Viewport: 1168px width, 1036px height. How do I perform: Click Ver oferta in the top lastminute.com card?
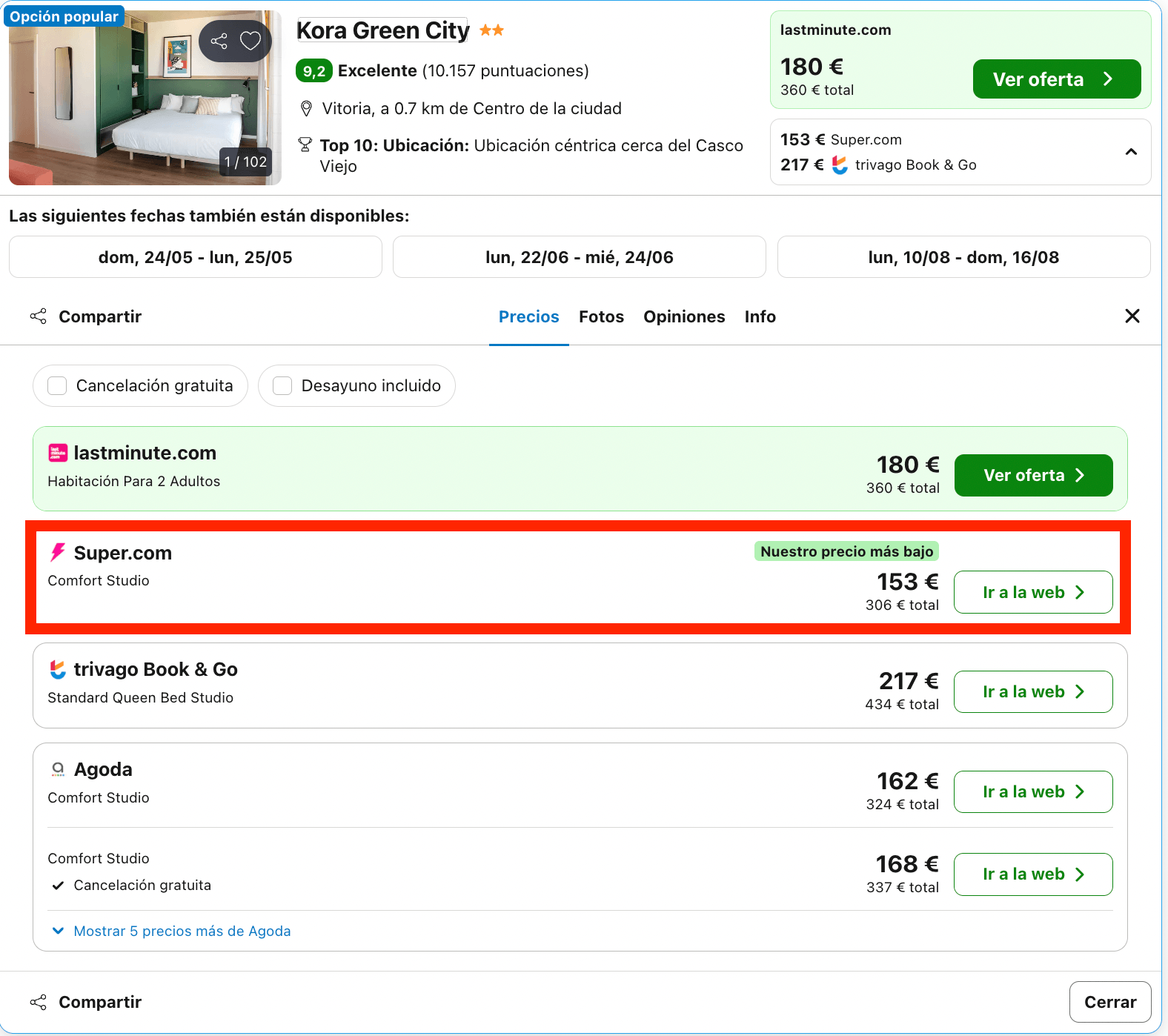(x=1057, y=79)
